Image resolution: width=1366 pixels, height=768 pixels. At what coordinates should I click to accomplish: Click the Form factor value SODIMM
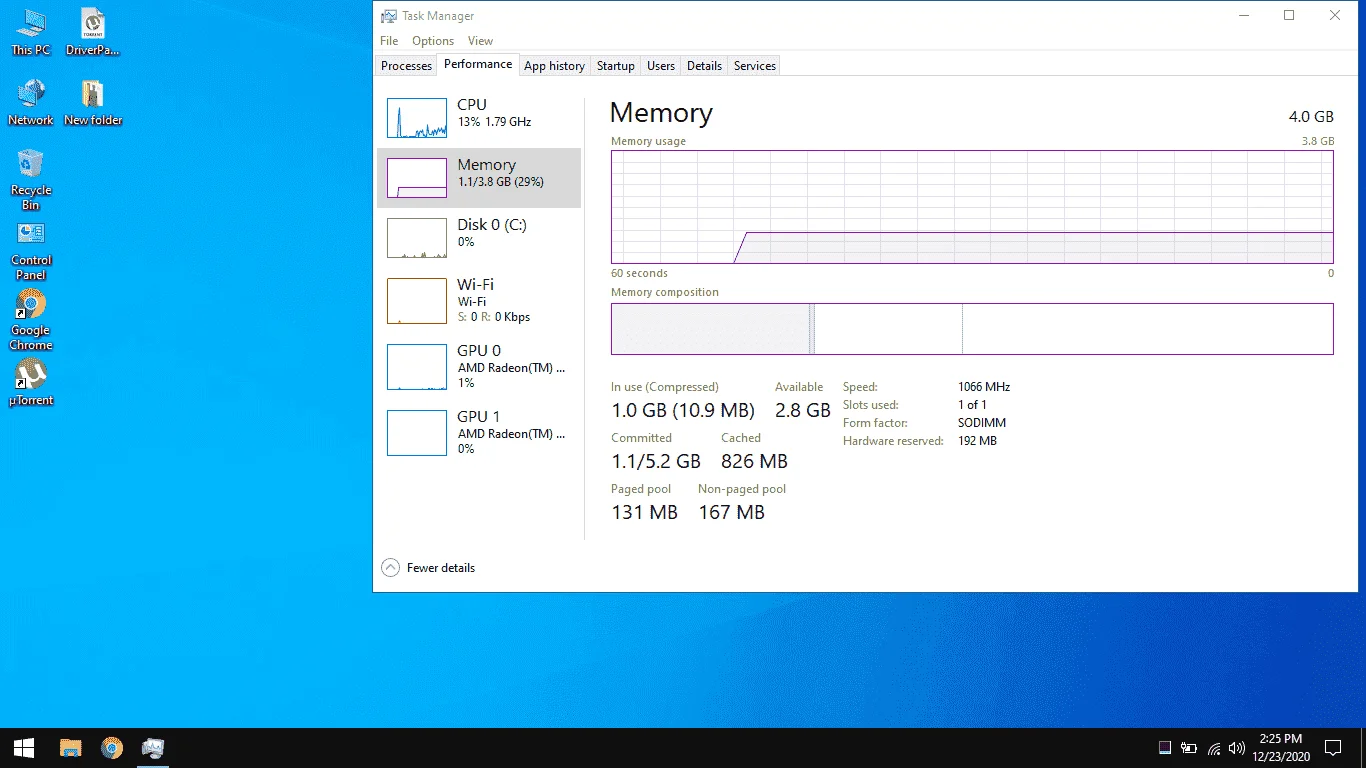[x=982, y=423]
